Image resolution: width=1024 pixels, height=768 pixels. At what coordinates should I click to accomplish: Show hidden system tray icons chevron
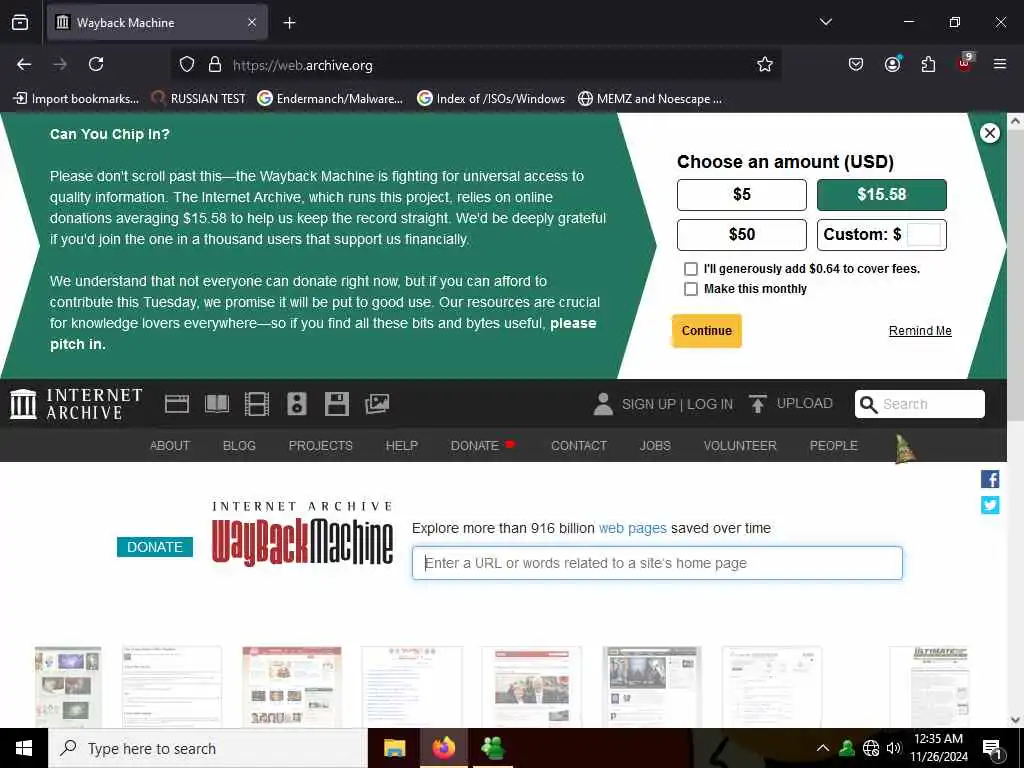(x=822, y=748)
